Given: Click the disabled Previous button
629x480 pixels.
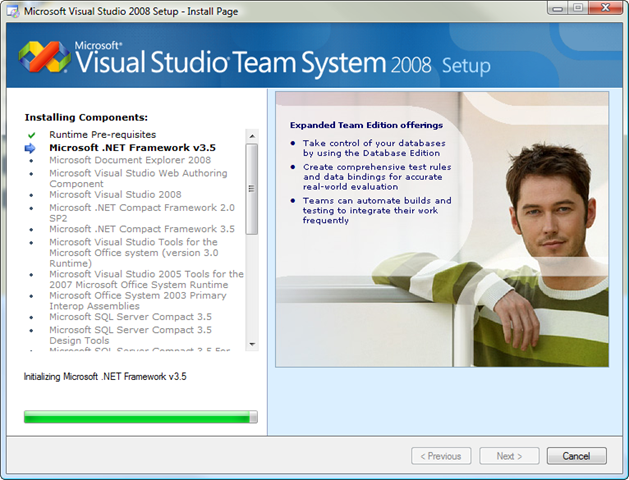Looking at the screenshot, I should click(441, 456).
